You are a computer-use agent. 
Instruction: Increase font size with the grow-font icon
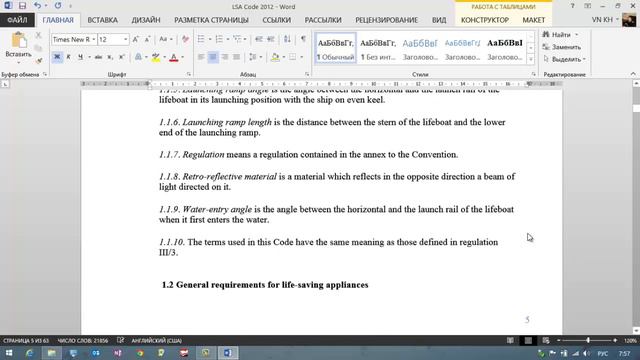(x=136, y=39)
